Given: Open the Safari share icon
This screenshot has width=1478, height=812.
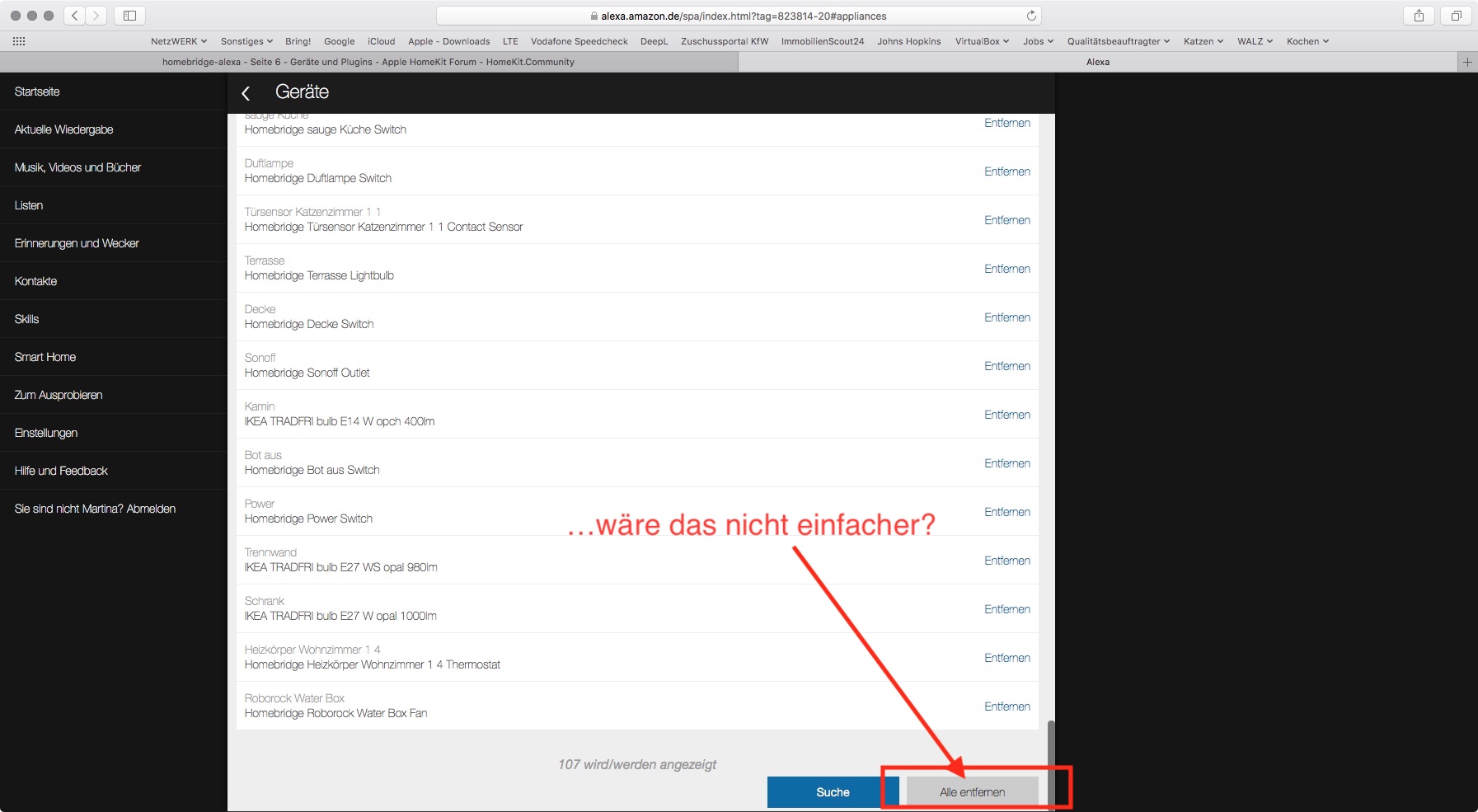Looking at the screenshot, I should pyautogui.click(x=1419, y=16).
